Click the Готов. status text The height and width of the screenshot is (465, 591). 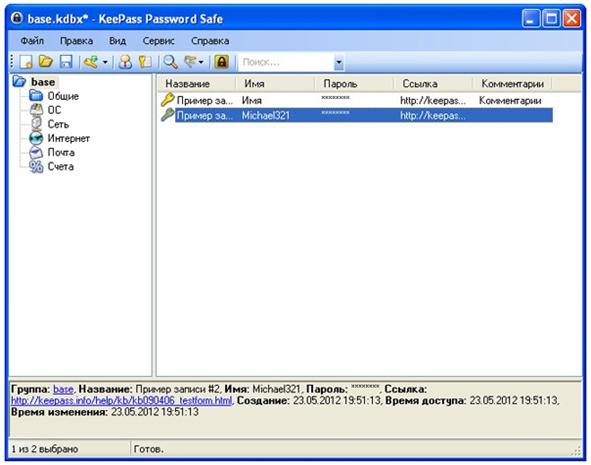tap(149, 449)
